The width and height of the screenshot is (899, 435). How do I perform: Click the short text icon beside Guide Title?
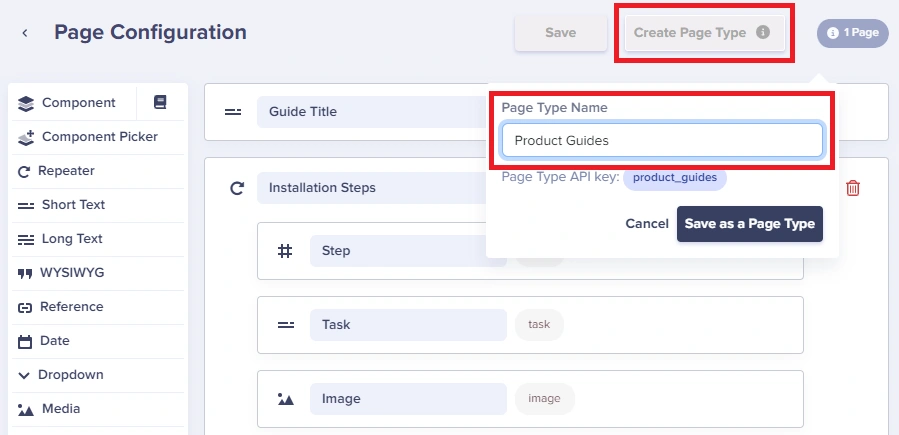233,112
